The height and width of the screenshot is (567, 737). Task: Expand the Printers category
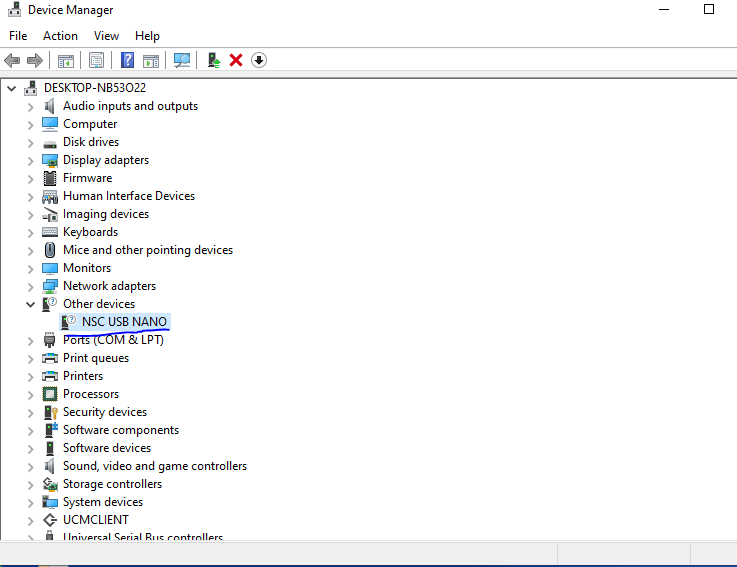[31, 377]
